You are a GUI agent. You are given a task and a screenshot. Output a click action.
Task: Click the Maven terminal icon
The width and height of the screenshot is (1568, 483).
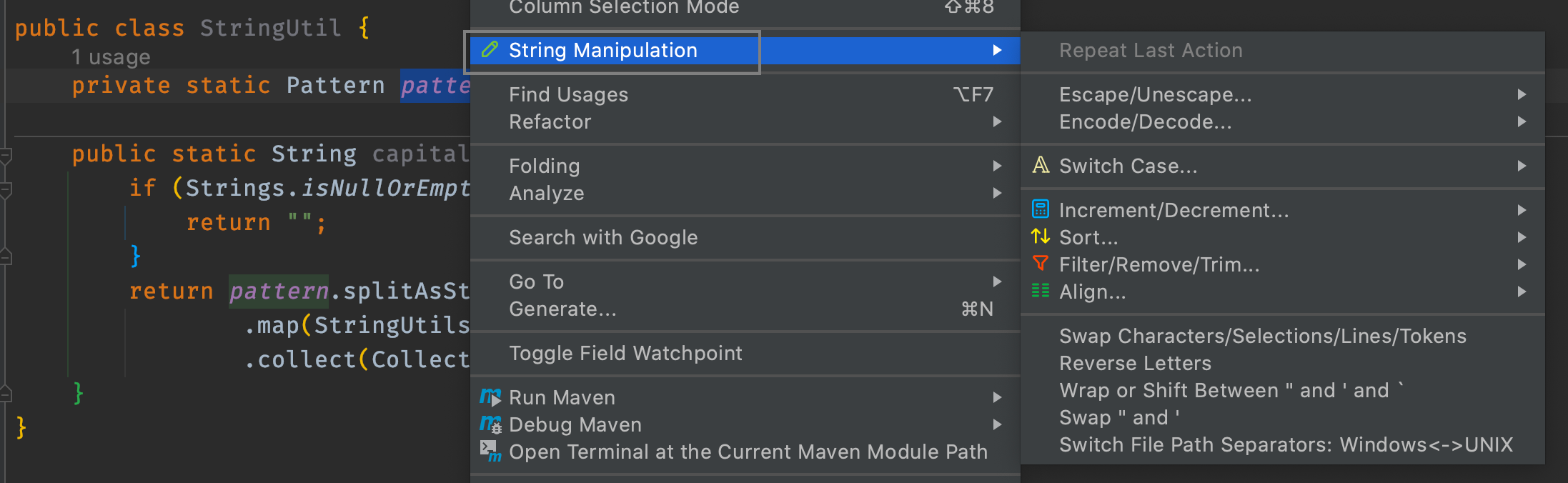coord(490,450)
